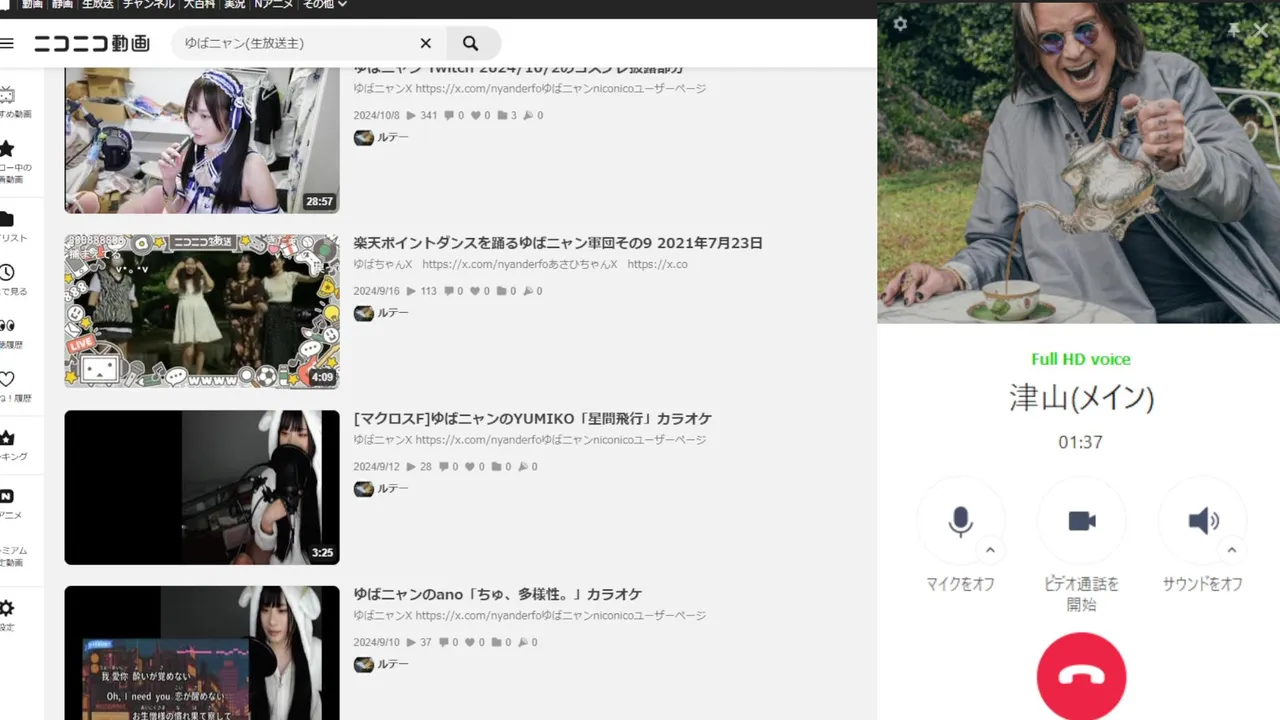The image size is (1280, 720).
Task: Mute the microphone in the call
Action: click(961, 521)
